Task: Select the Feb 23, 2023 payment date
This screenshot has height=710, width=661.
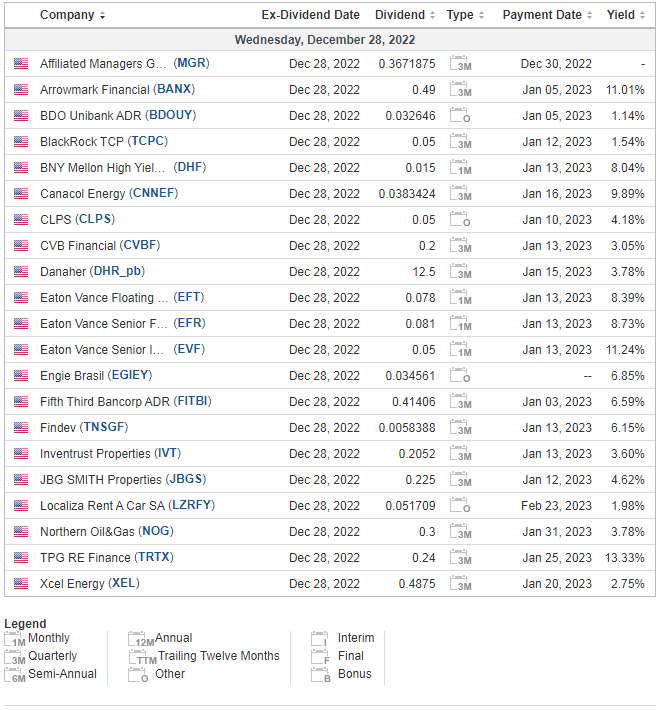Action: [x=556, y=506]
